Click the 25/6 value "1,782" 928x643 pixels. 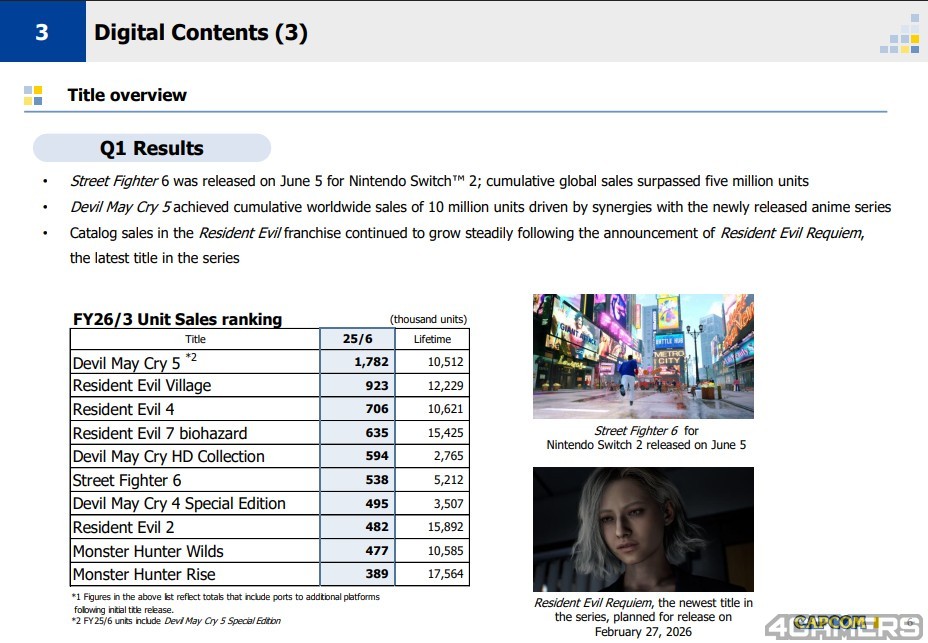(x=371, y=362)
